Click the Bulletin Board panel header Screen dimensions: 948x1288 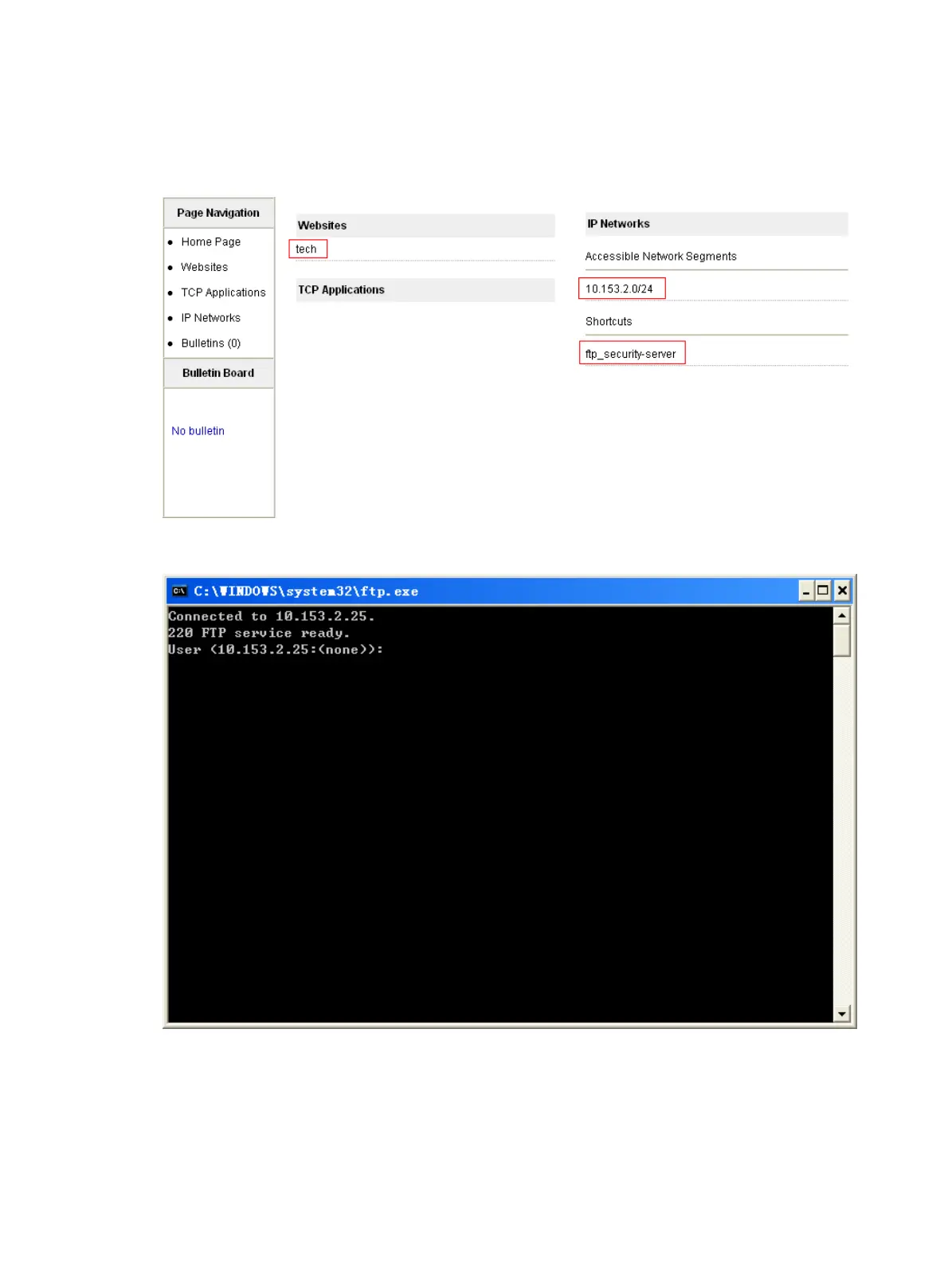pyautogui.click(x=218, y=373)
